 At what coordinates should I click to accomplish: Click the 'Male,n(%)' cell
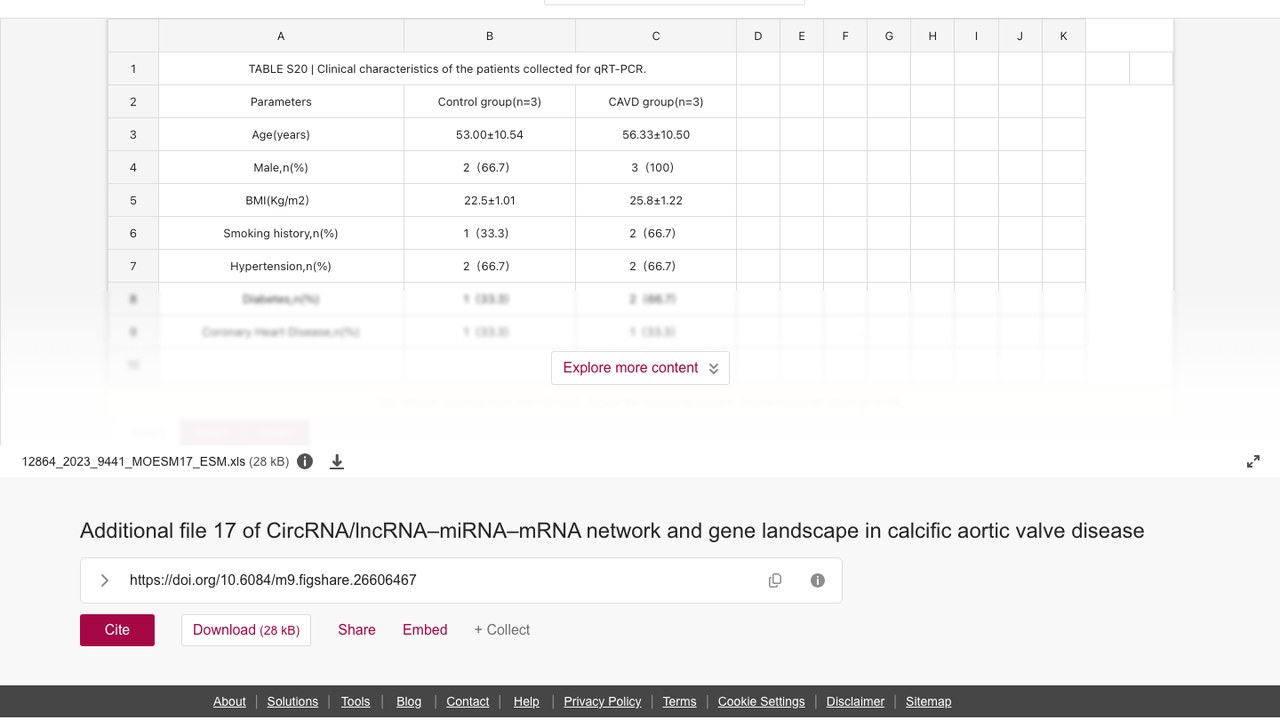point(281,168)
